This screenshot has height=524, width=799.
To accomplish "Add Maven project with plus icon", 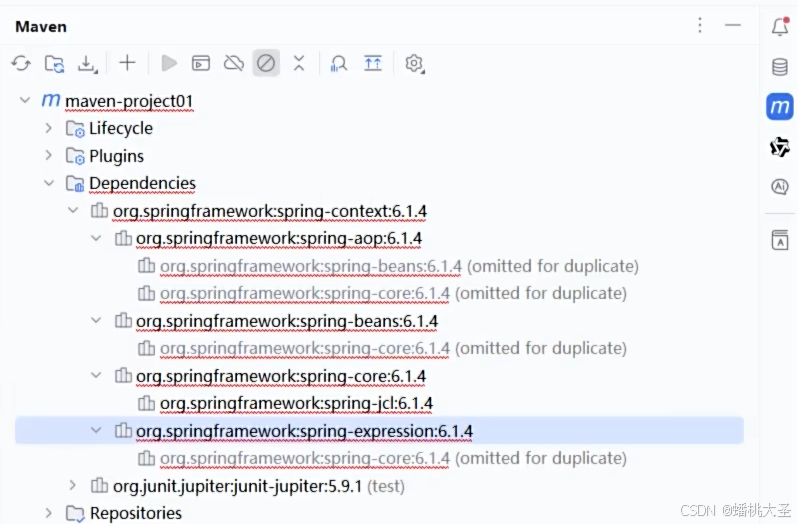I will click(x=127, y=63).
